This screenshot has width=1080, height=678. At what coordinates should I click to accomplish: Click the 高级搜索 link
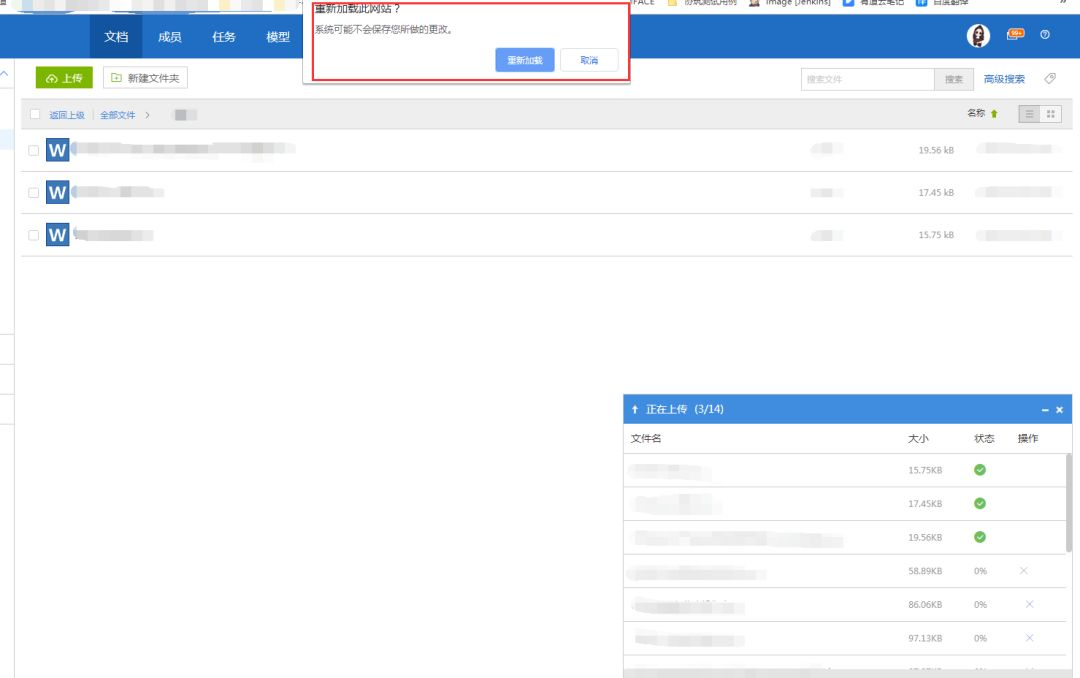point(1004,79)
